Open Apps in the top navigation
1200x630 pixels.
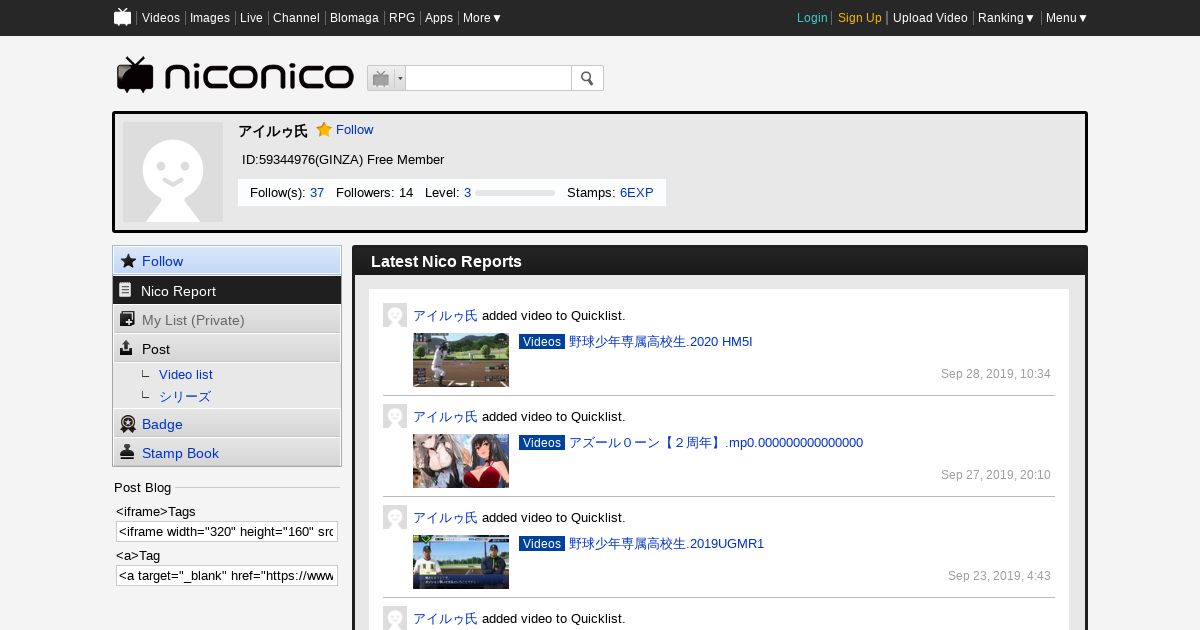[x=439, y=18]
